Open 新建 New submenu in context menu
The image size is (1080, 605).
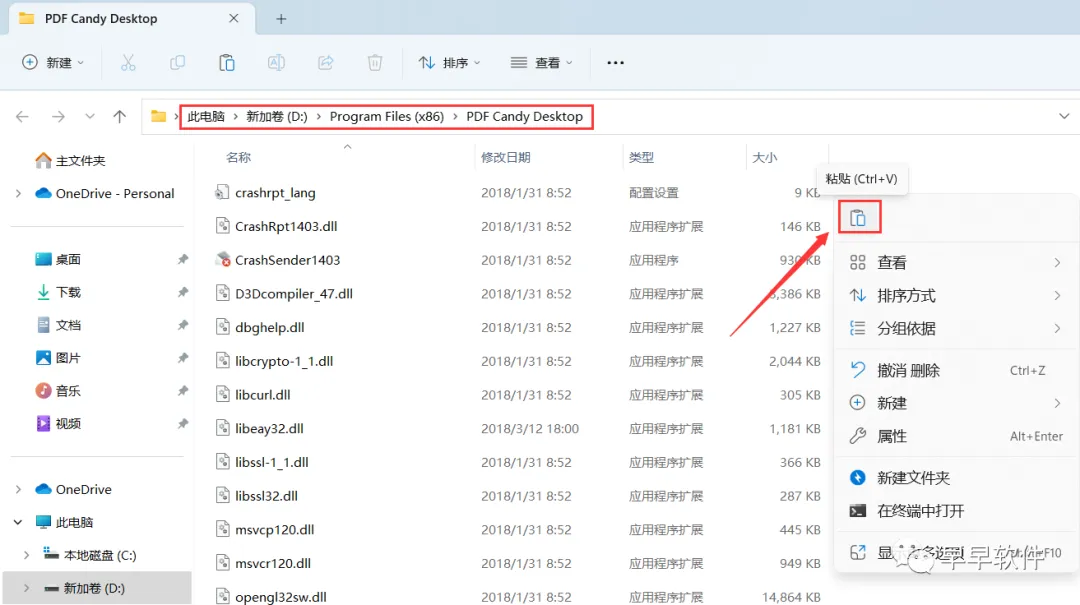(956, 403)
